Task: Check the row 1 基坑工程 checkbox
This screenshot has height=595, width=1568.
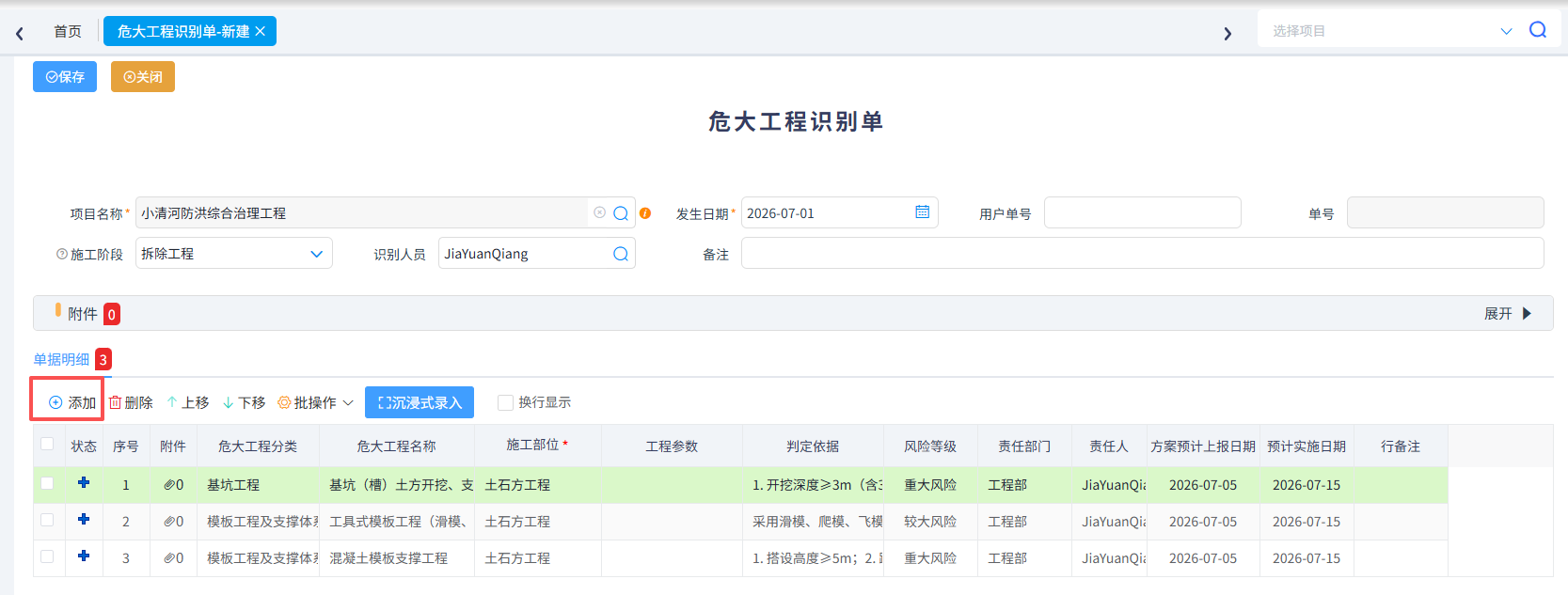Action: tap(47, 483)
